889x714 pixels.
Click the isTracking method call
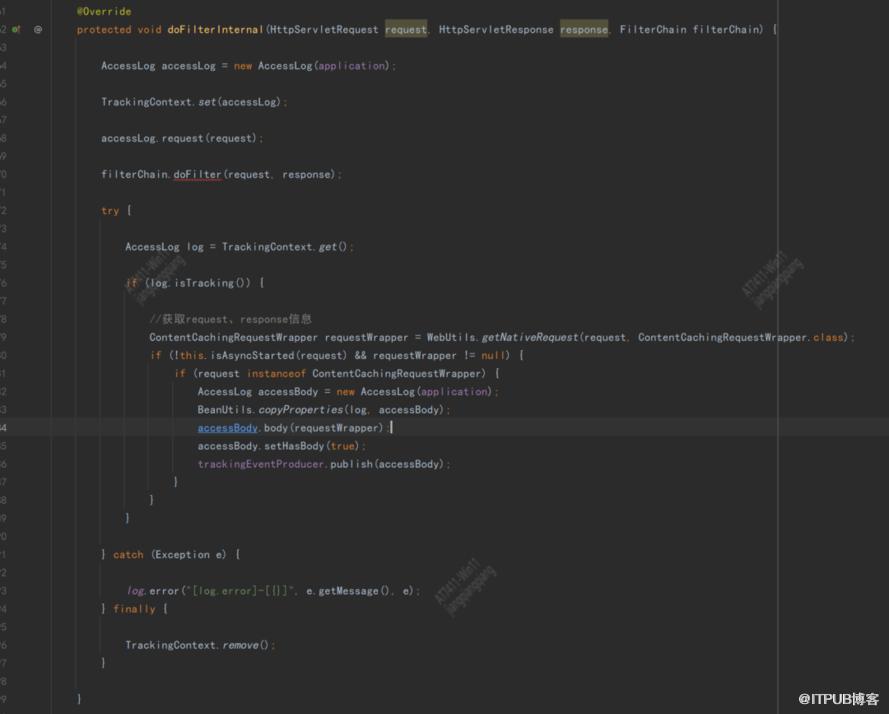pyautogui.click(x=204, y=283)
